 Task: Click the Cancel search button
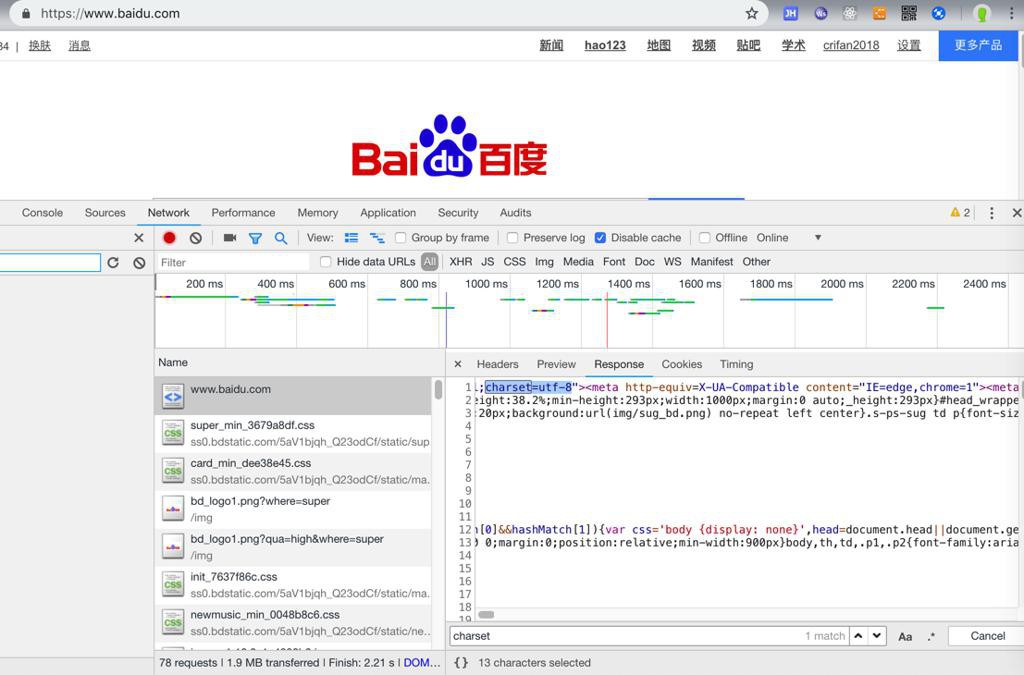coord(987,636)
